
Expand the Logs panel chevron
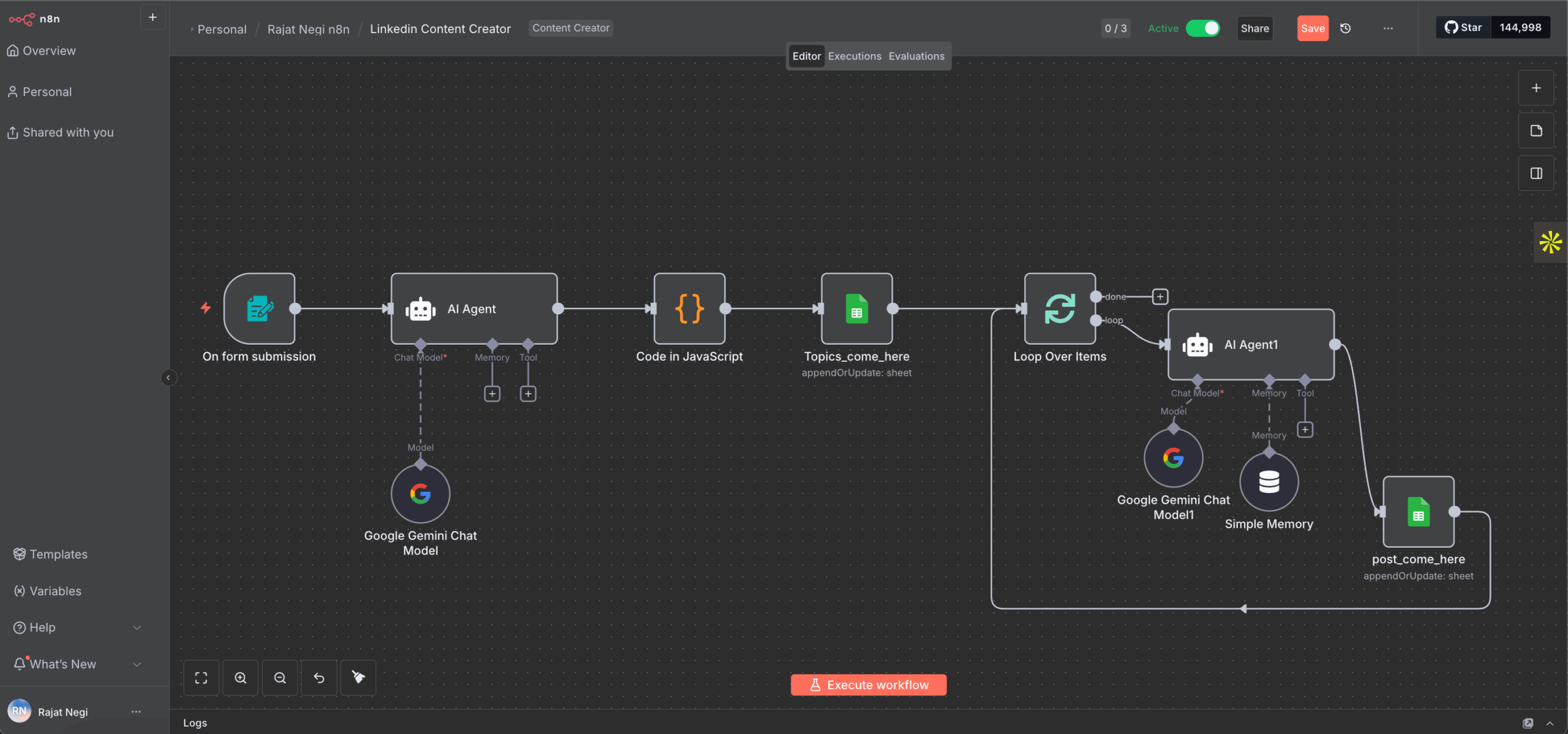coord(1550,723)
